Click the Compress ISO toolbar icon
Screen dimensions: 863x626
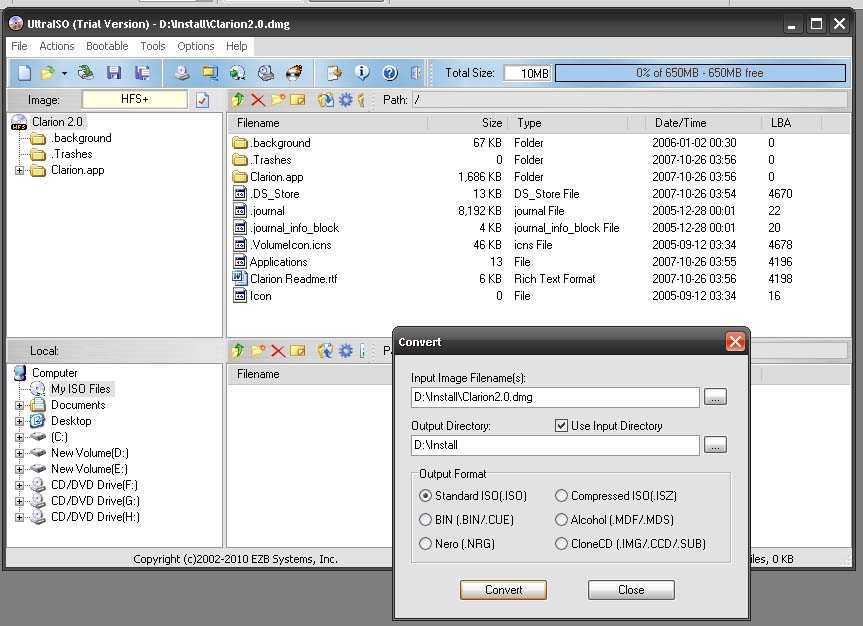pos(210,73)
